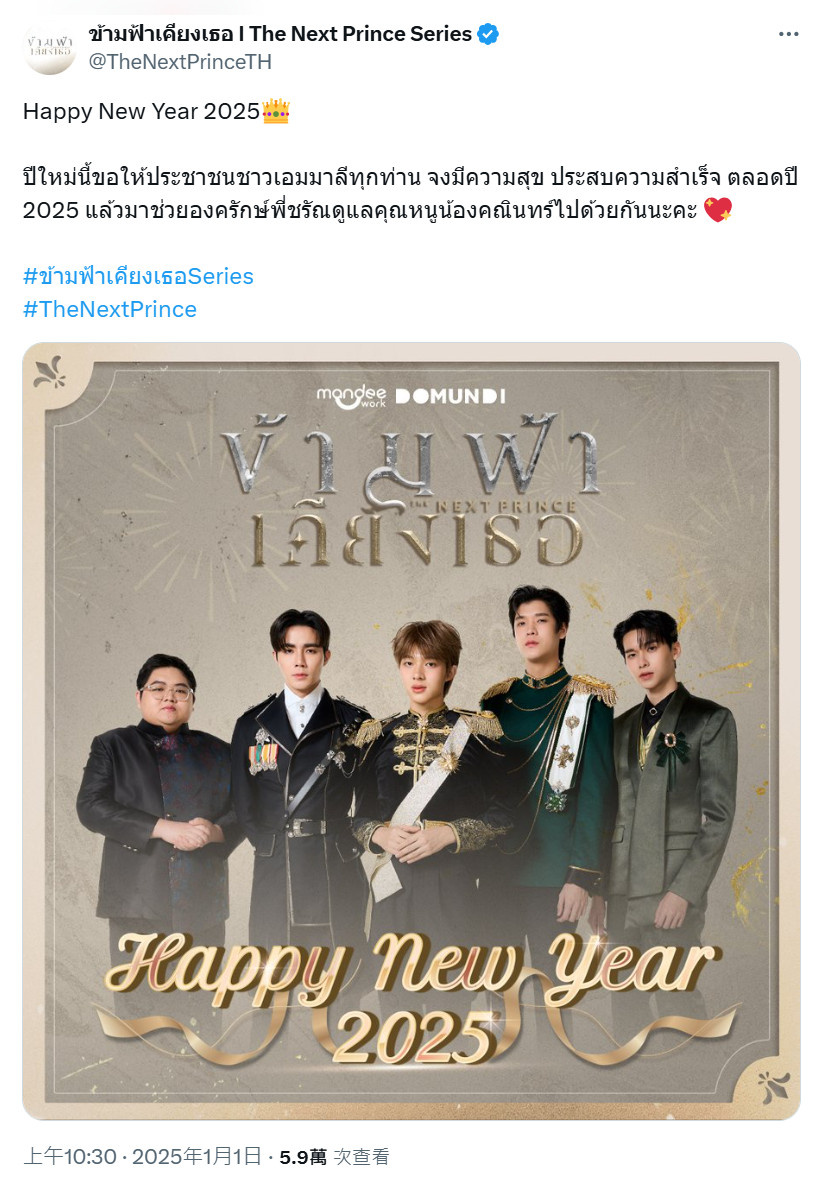Viewport: 822px width, 1183px height.
Task: Click the sparkling heart emoji
Action: pos(717,210)
